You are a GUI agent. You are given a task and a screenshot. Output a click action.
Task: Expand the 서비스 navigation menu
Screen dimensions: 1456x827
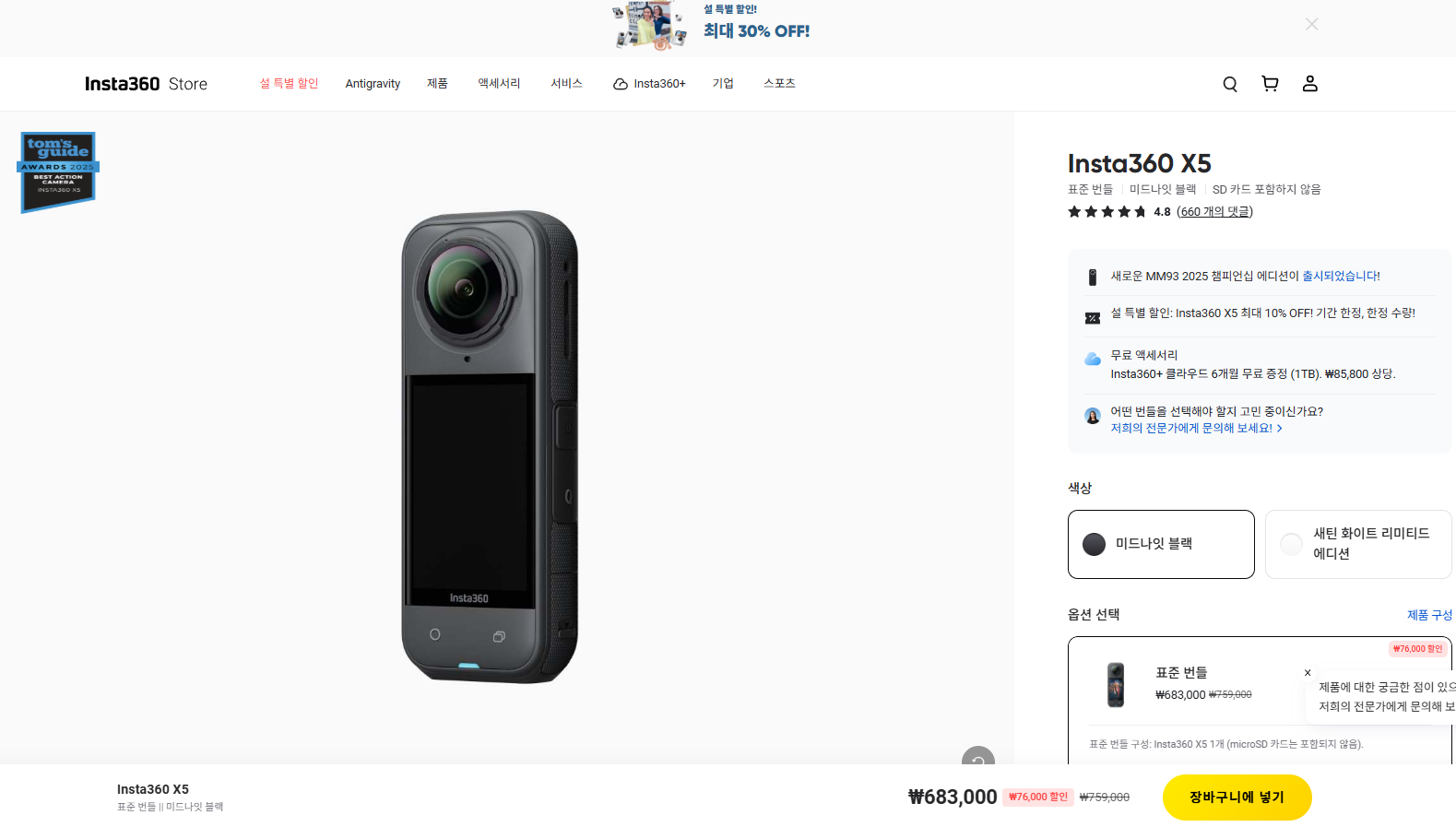click(566, 84)
